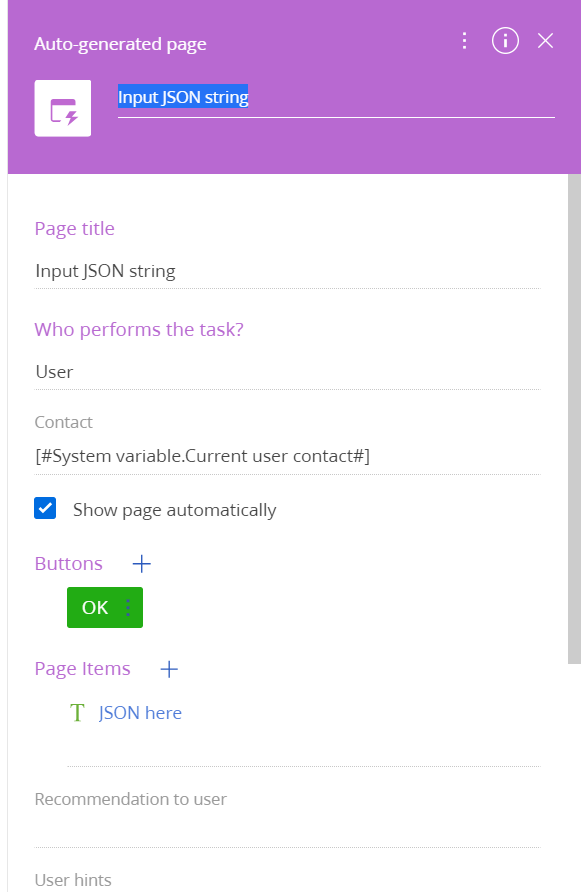Screen dimensions: 581x892
Task: Click the Buttons section label
Action: [68, 564]
